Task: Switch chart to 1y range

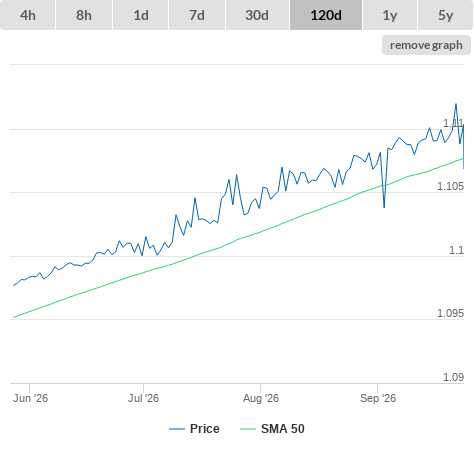Action: (390, 15)
